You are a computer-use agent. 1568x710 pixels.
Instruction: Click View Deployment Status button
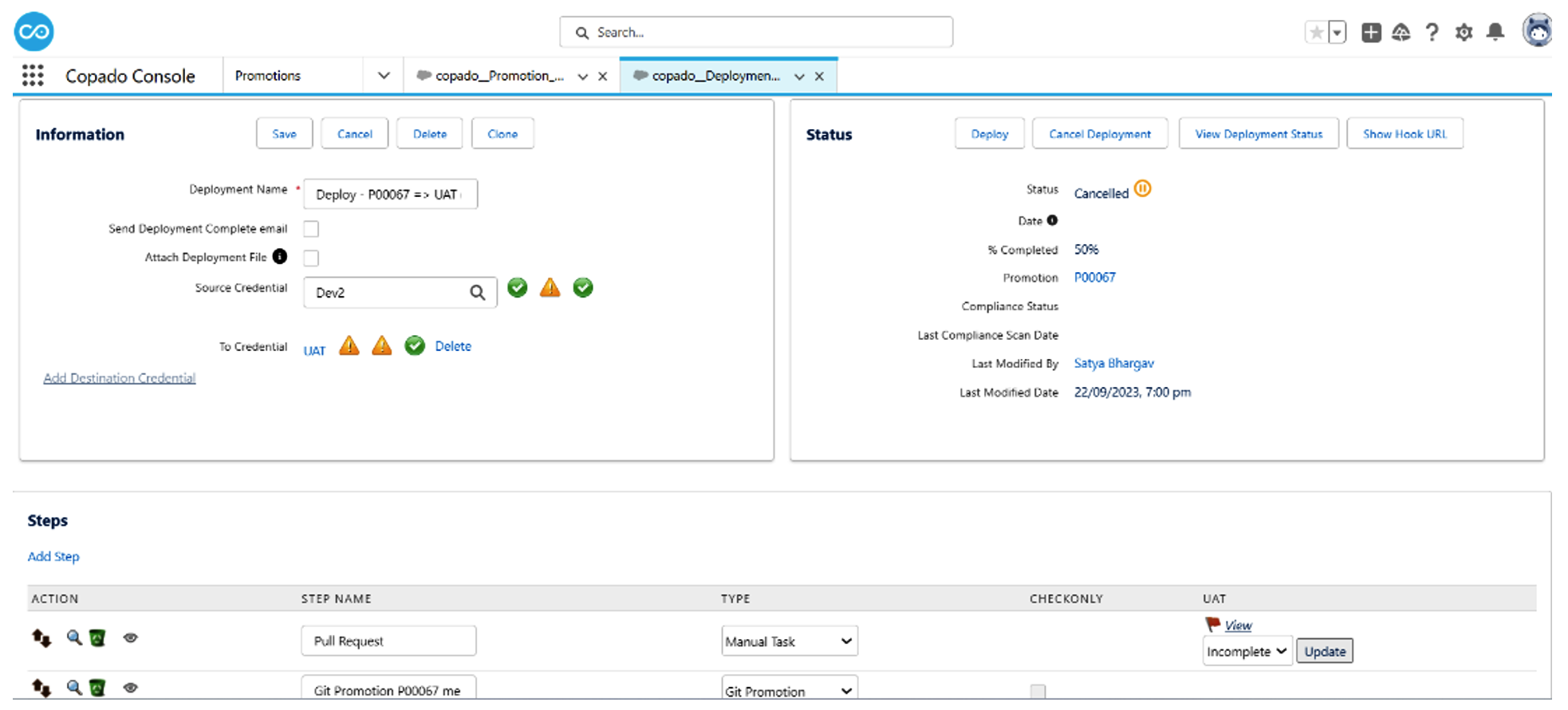pyautogui.click(x=1259, y=133)
